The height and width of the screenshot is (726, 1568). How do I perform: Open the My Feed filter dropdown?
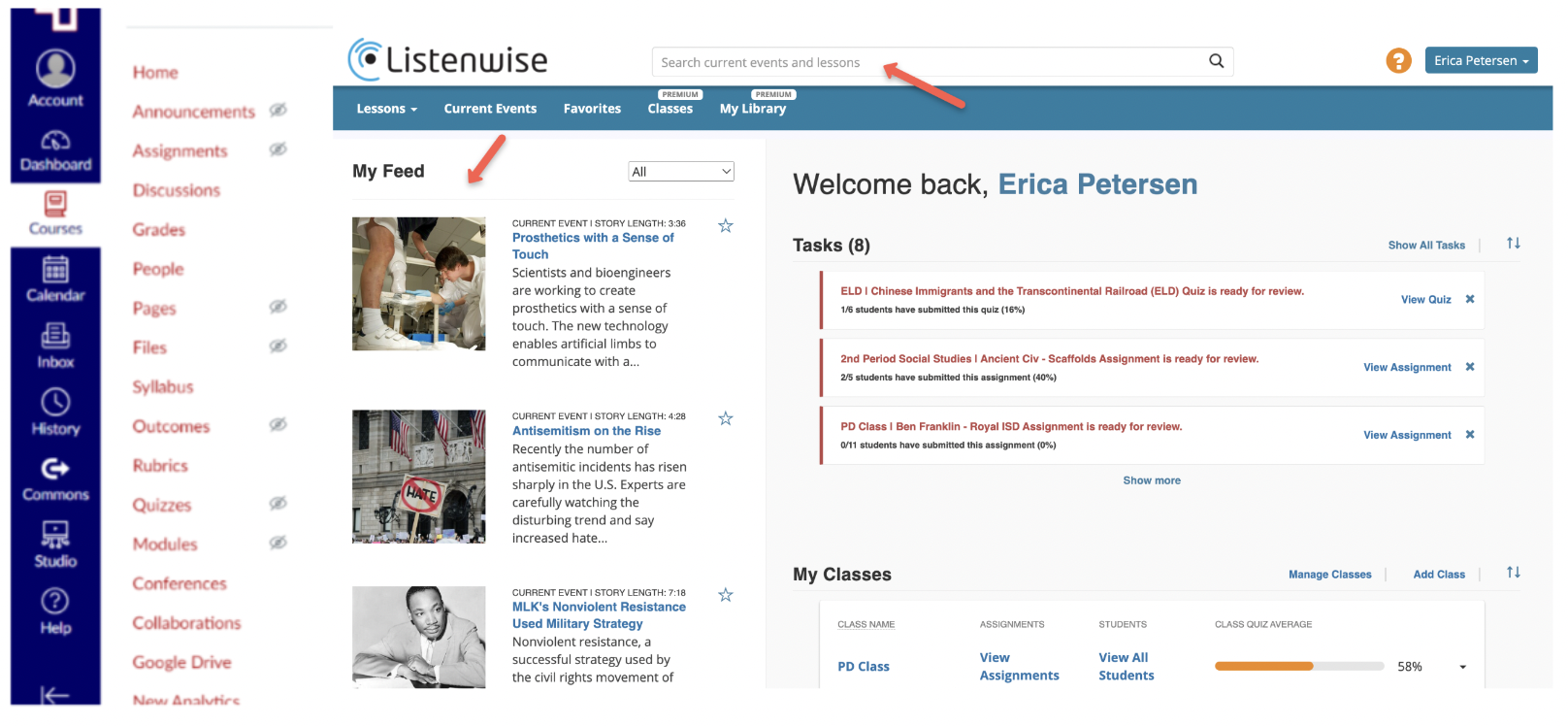(x=681, y=172)
